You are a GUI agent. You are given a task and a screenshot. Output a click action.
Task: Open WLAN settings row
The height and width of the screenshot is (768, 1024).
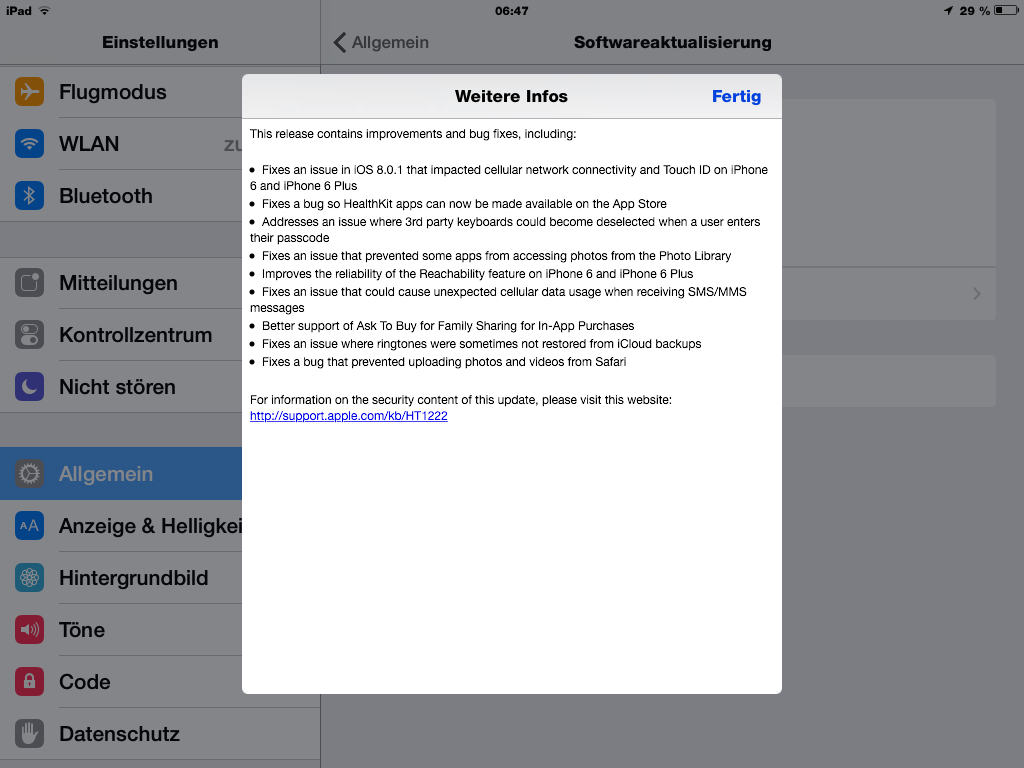pos(121,144)
